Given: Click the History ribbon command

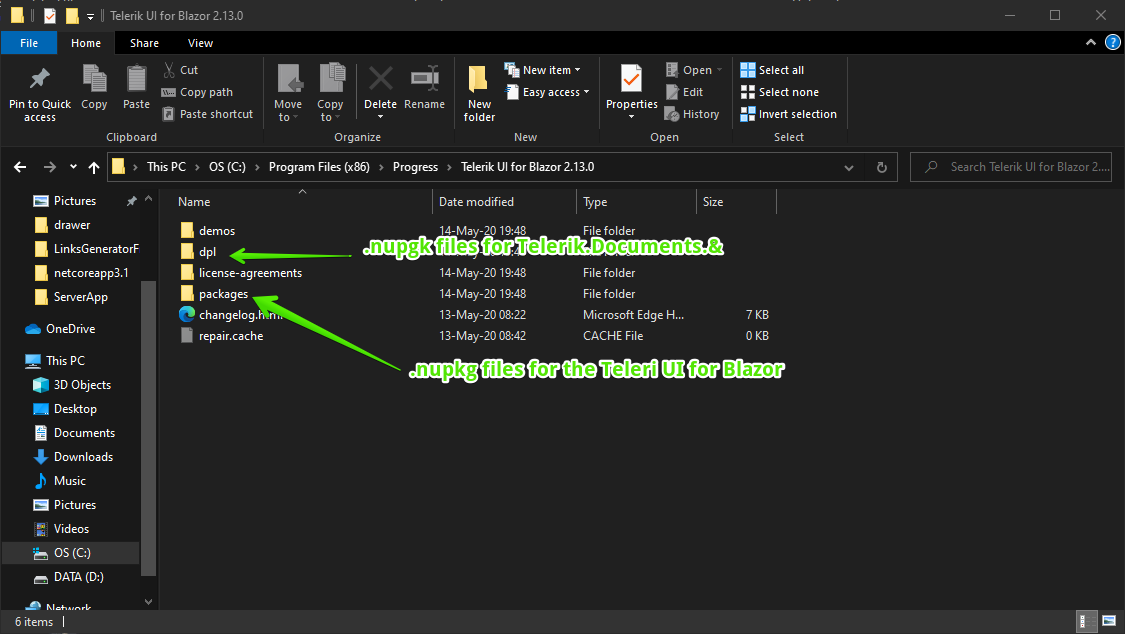Looking at the screenshot, I should pyautogui.click(x=692, y=114).
